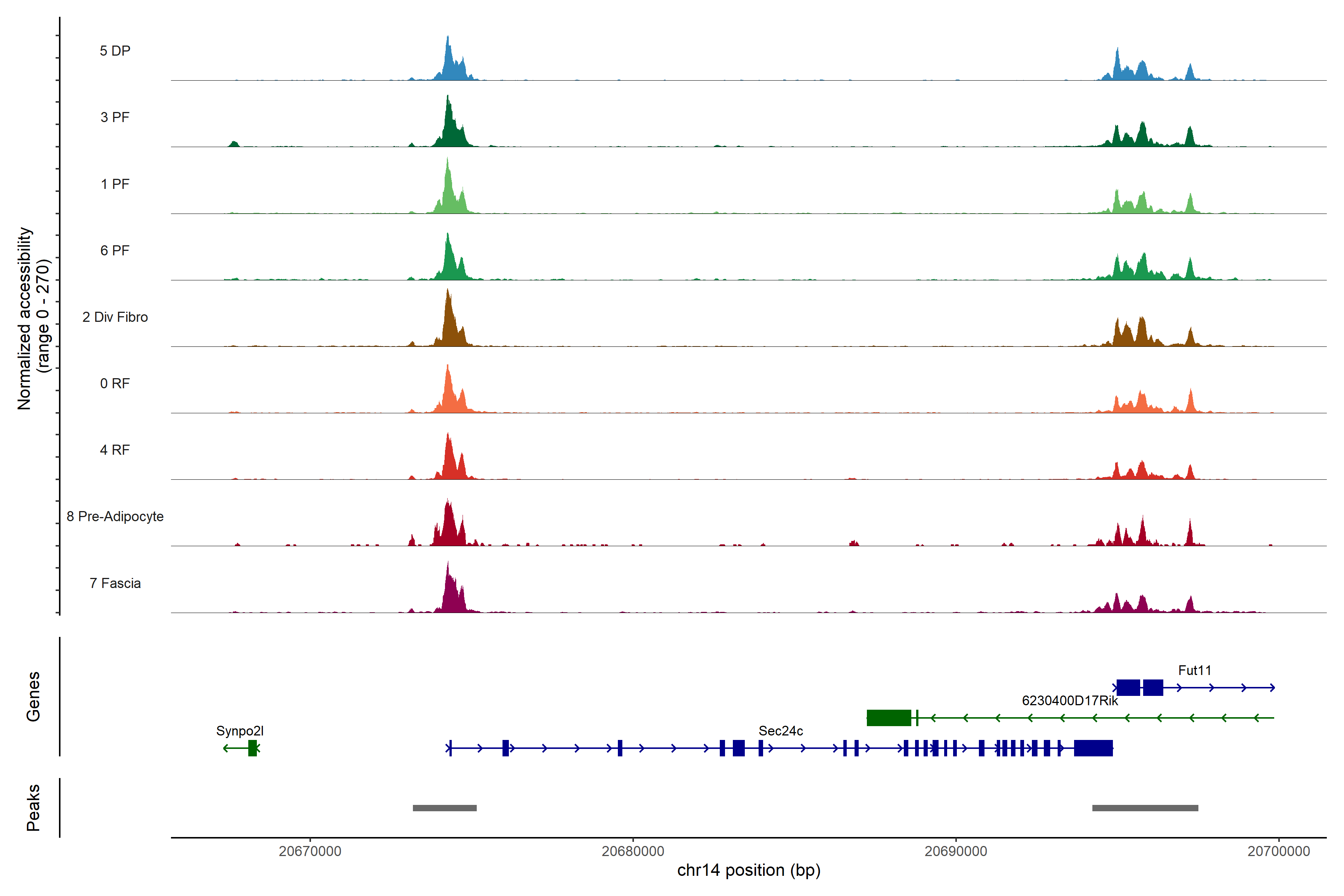
Task: Click the 2 Div Fibro track label
Action: click(115, 317)
